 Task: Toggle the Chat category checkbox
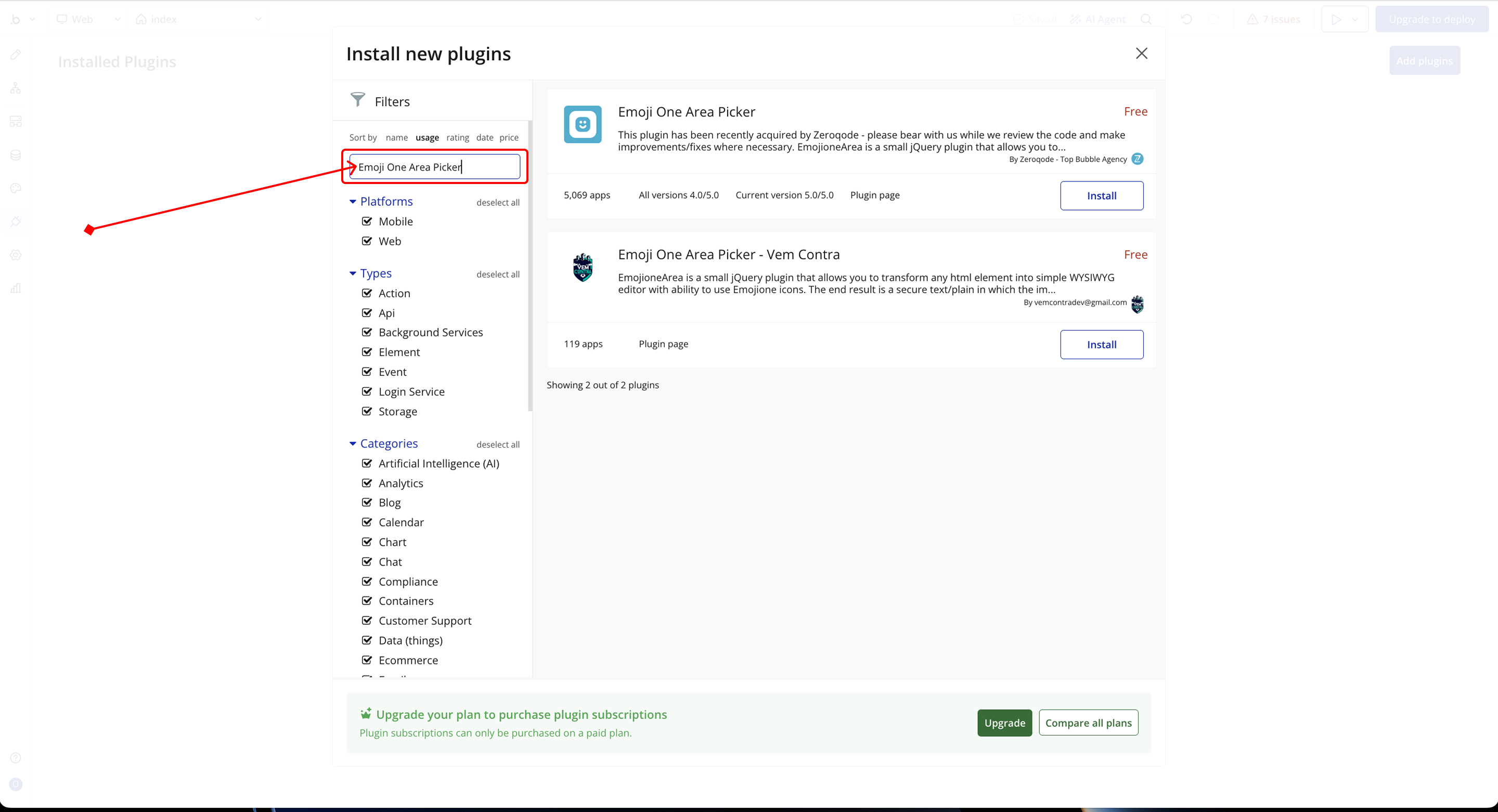click(367, 561)
